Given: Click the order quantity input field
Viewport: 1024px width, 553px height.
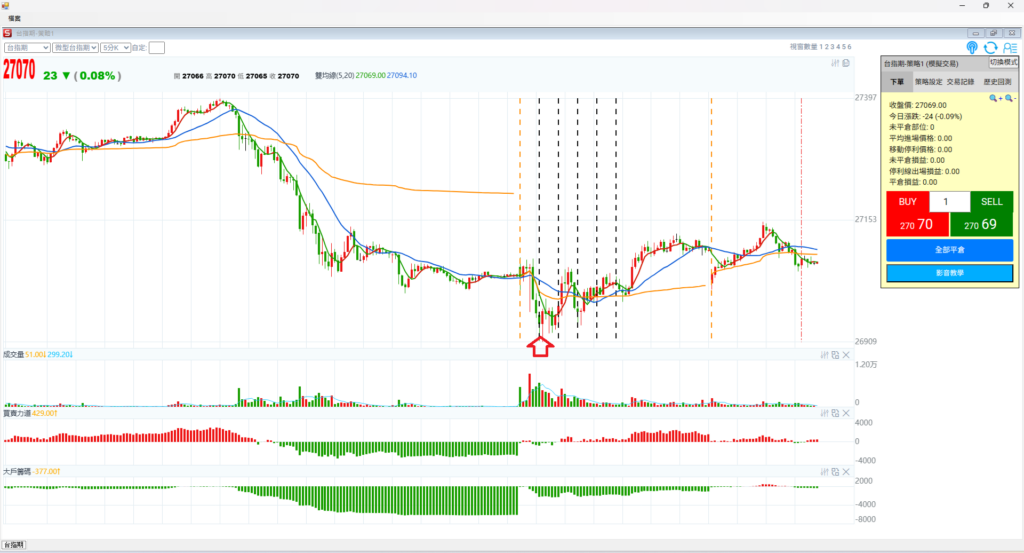Looking at the screenshot, I should click(949, 201).
